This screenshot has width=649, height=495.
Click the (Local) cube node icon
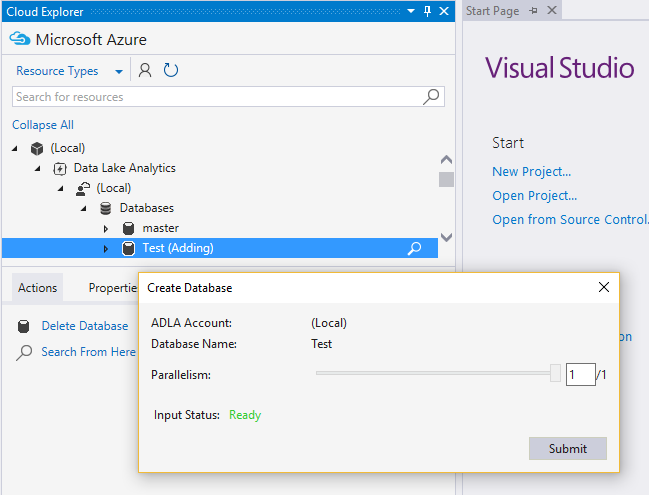[x=37, y=148]
